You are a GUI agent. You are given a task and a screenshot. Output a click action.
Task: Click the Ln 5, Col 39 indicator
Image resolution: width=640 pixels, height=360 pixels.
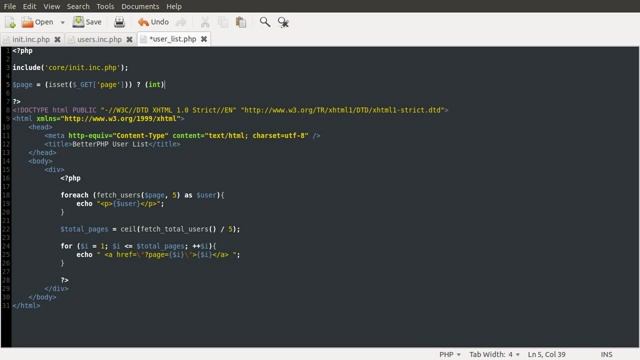547,354
